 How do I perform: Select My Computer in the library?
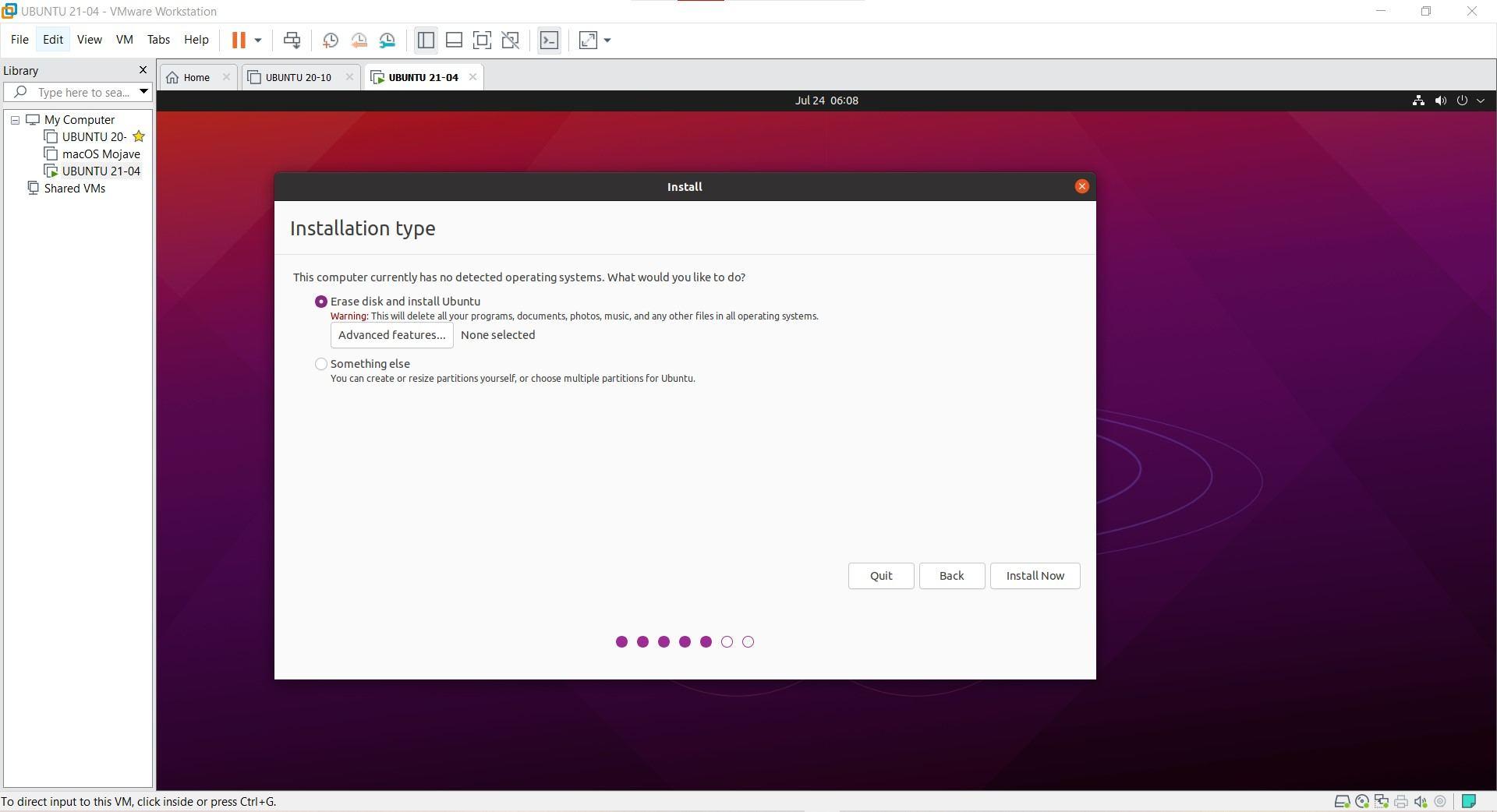(80, 120)
